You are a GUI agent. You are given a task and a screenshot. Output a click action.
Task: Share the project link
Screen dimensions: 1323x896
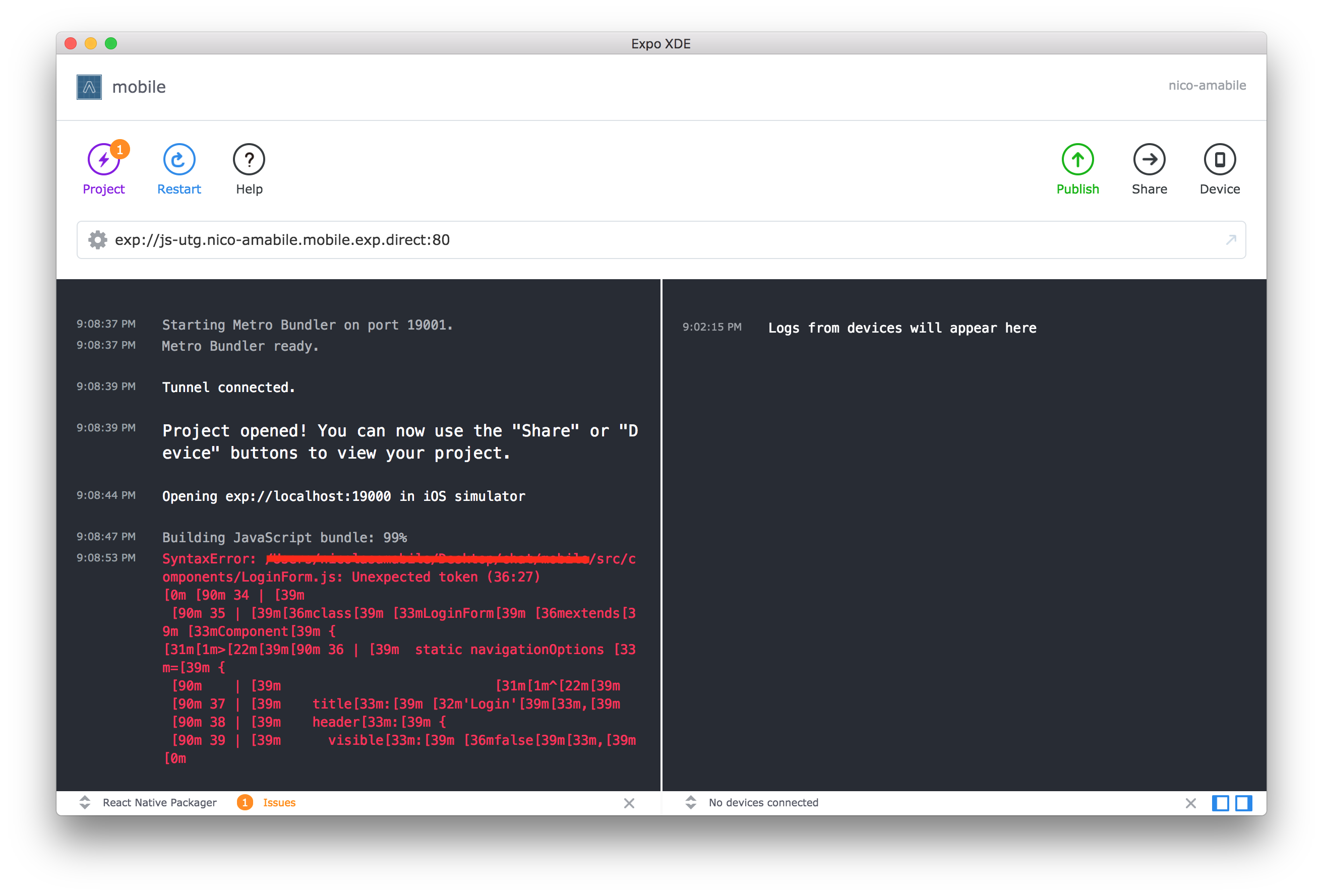[x=1150, y=168]
